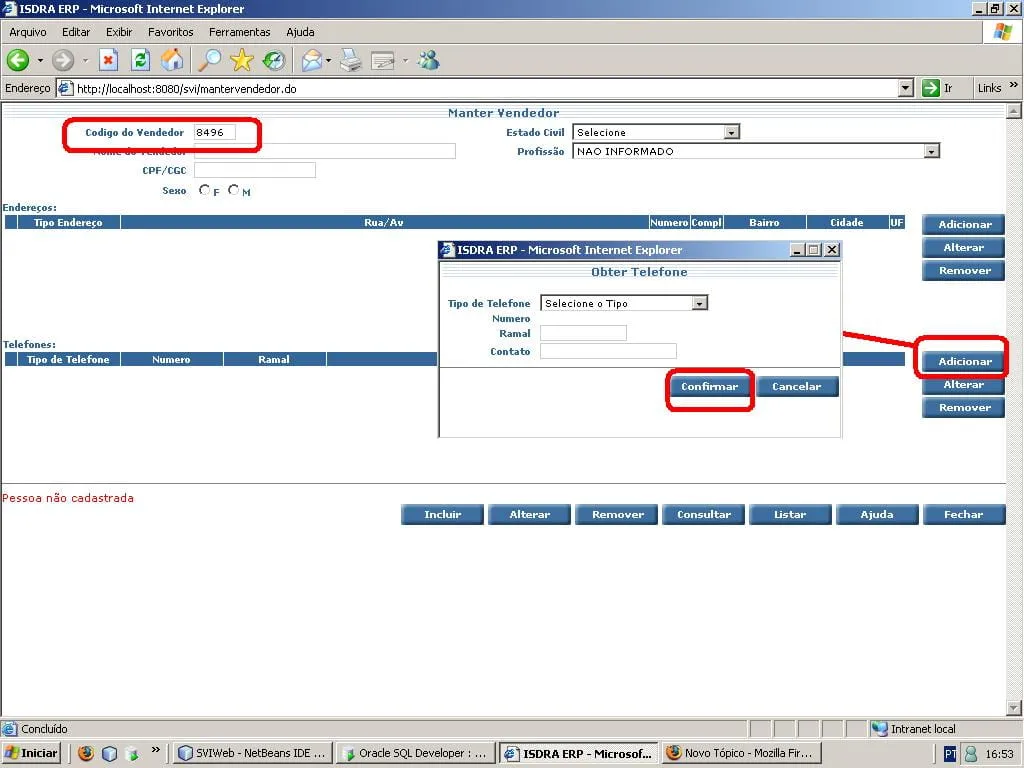The image size is (1024, 768).
Task: Open the Mail icon dropdown arrow
Action: (x=328, y=61)
